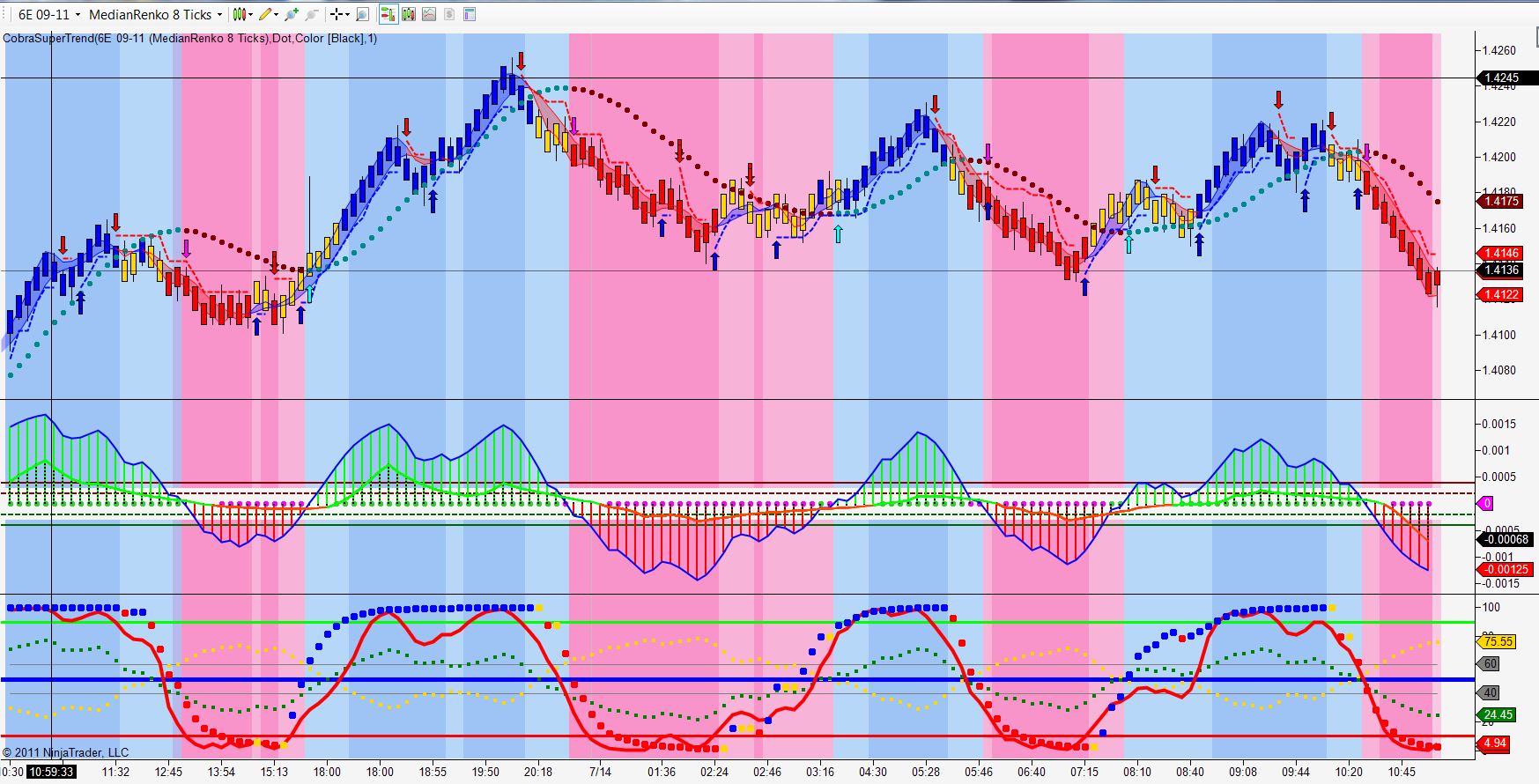Open chart Properties window icon

pyautogui.click(x=470, y=14)
